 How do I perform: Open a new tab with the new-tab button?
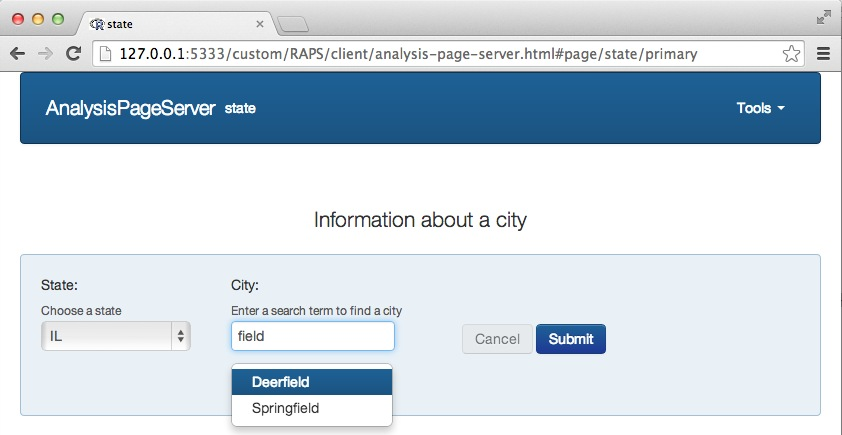292,24
